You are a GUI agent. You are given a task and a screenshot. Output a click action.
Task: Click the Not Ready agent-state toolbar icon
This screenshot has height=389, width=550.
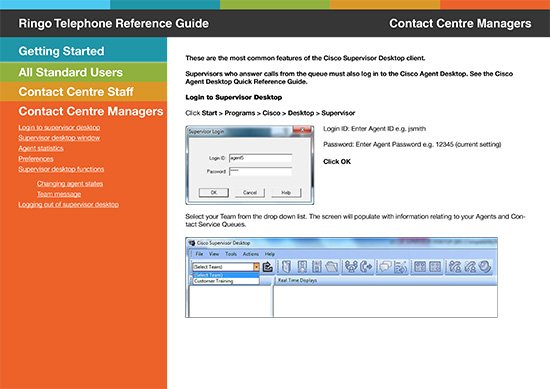316,267
